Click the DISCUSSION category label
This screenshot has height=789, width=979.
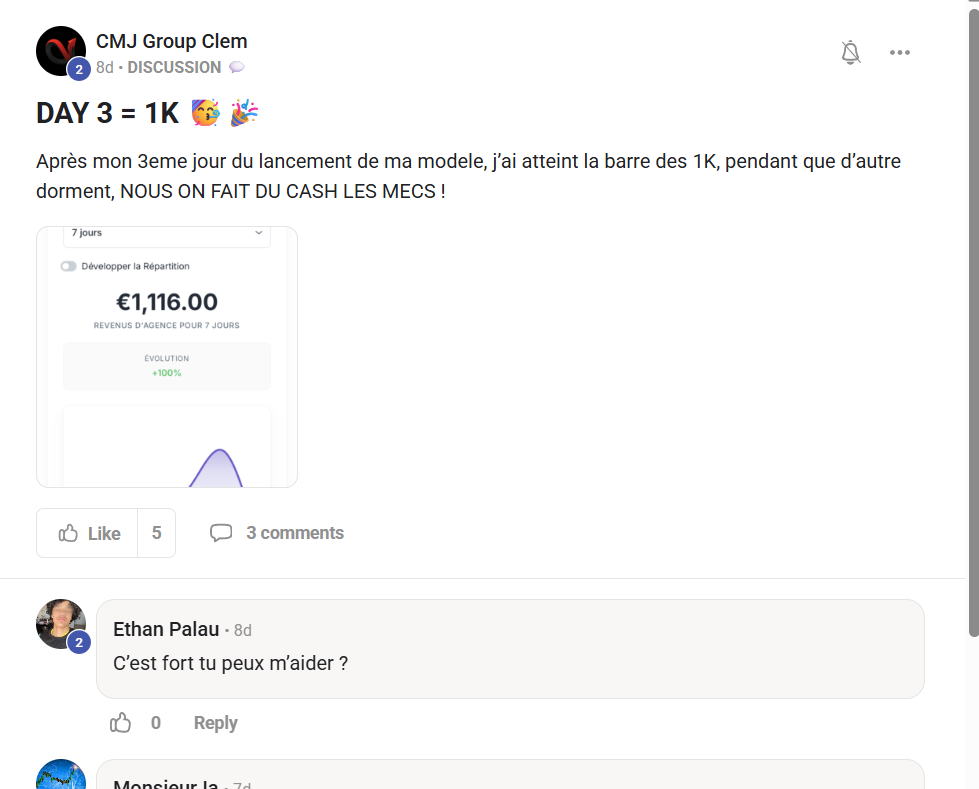(x=174, y=68)
